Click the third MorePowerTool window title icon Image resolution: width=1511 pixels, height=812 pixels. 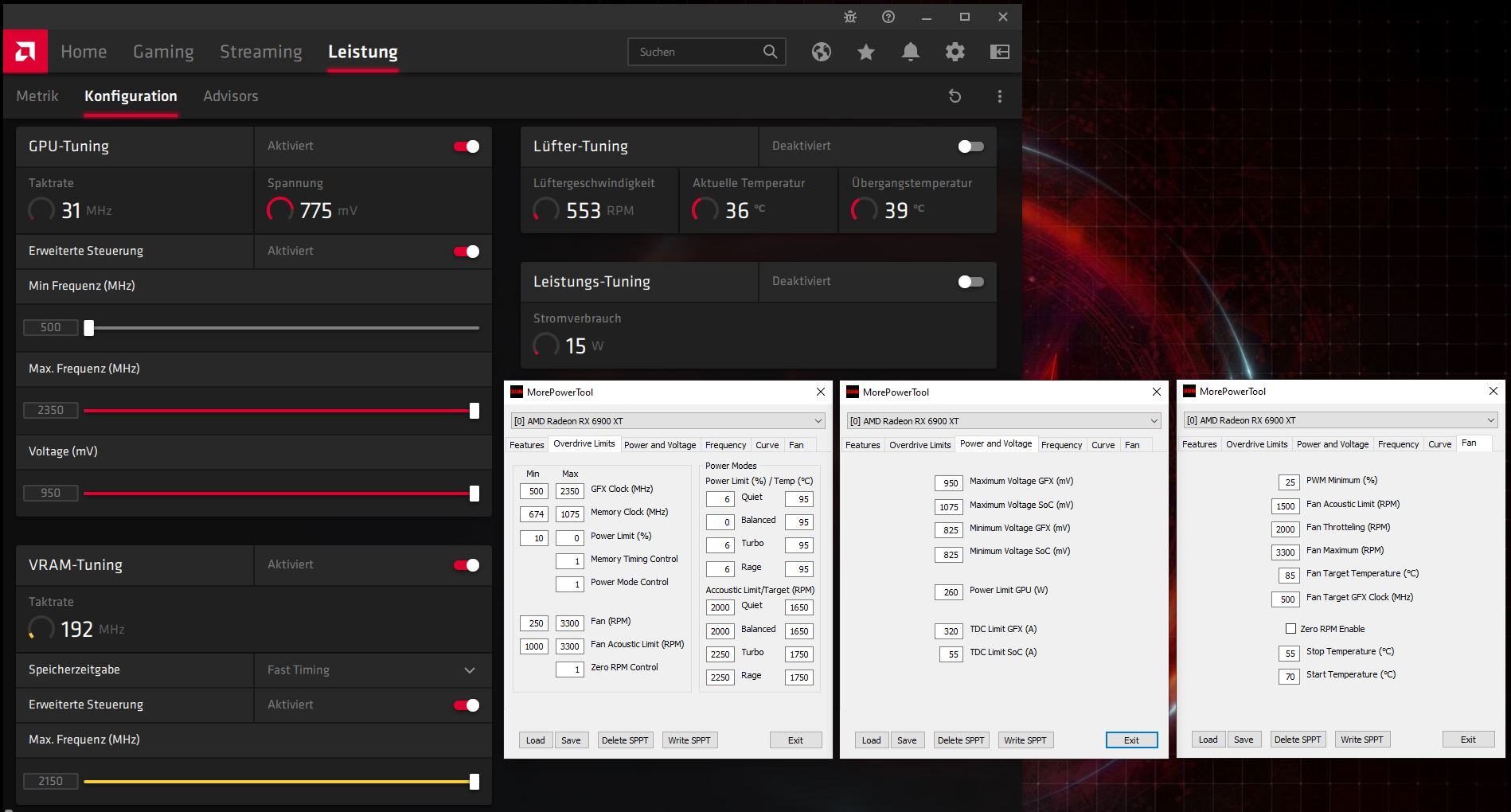coord(1189,391)
